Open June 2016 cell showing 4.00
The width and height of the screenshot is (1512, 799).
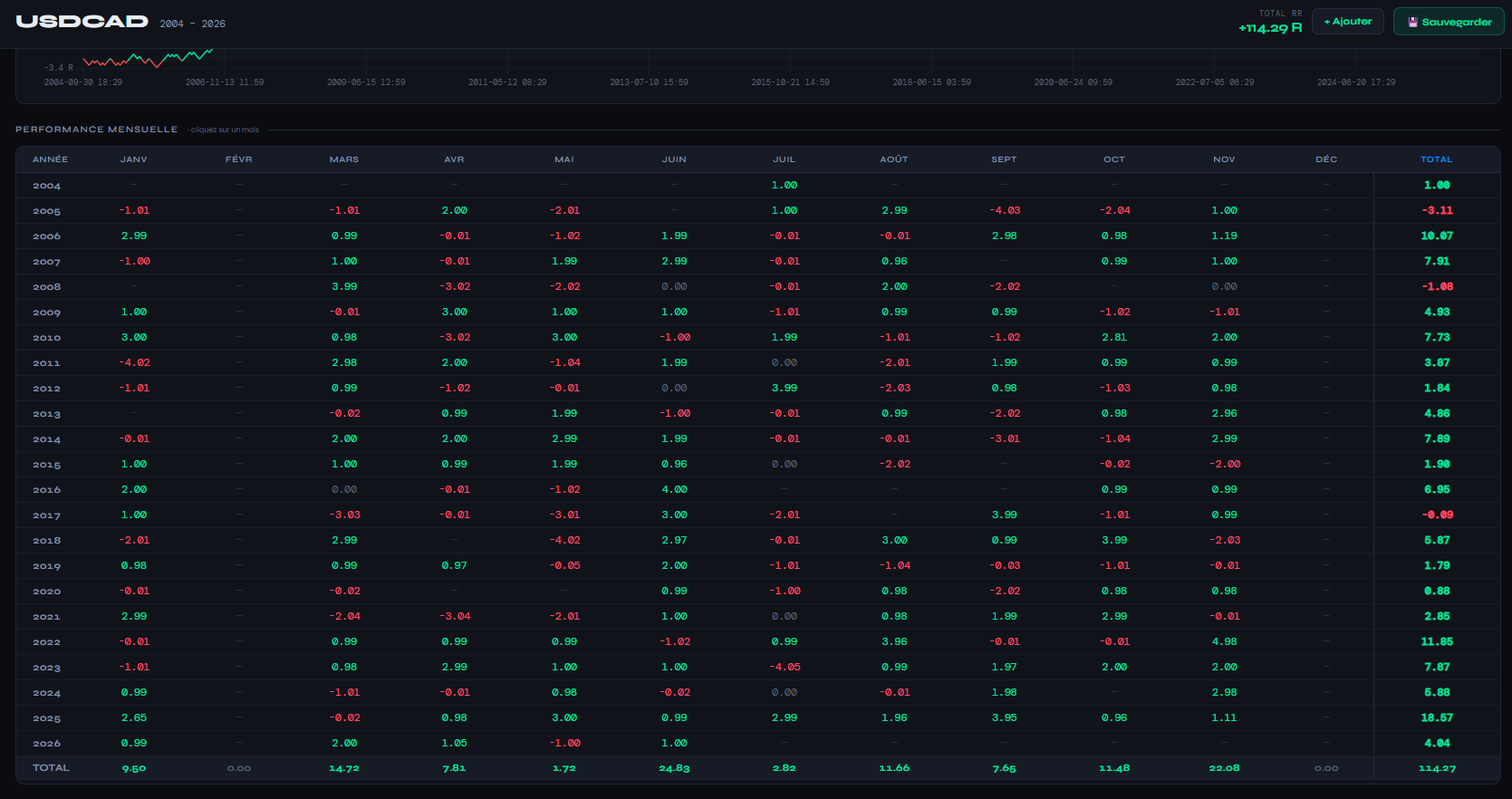point(674,489)
